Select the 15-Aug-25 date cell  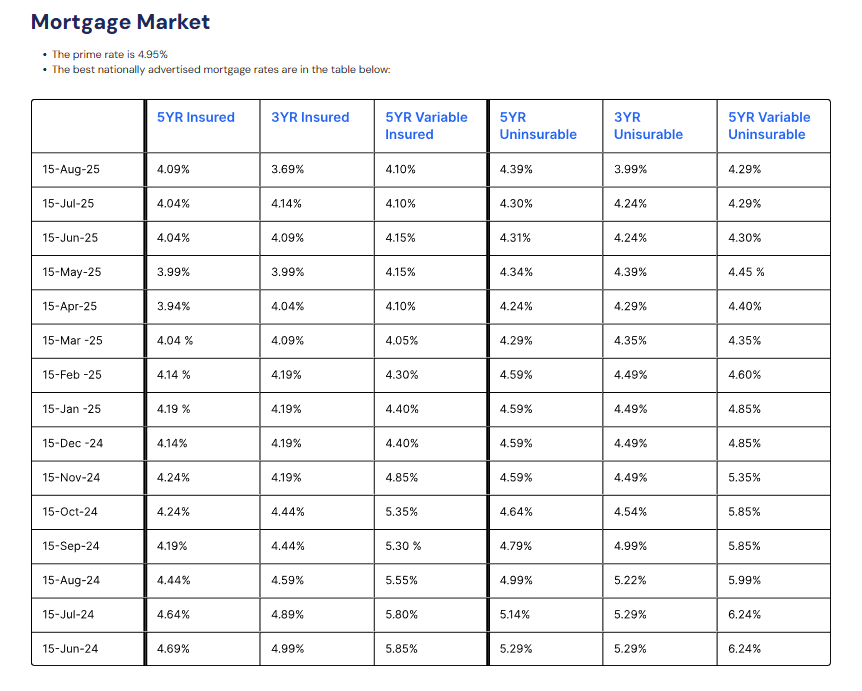coord(71,170)
